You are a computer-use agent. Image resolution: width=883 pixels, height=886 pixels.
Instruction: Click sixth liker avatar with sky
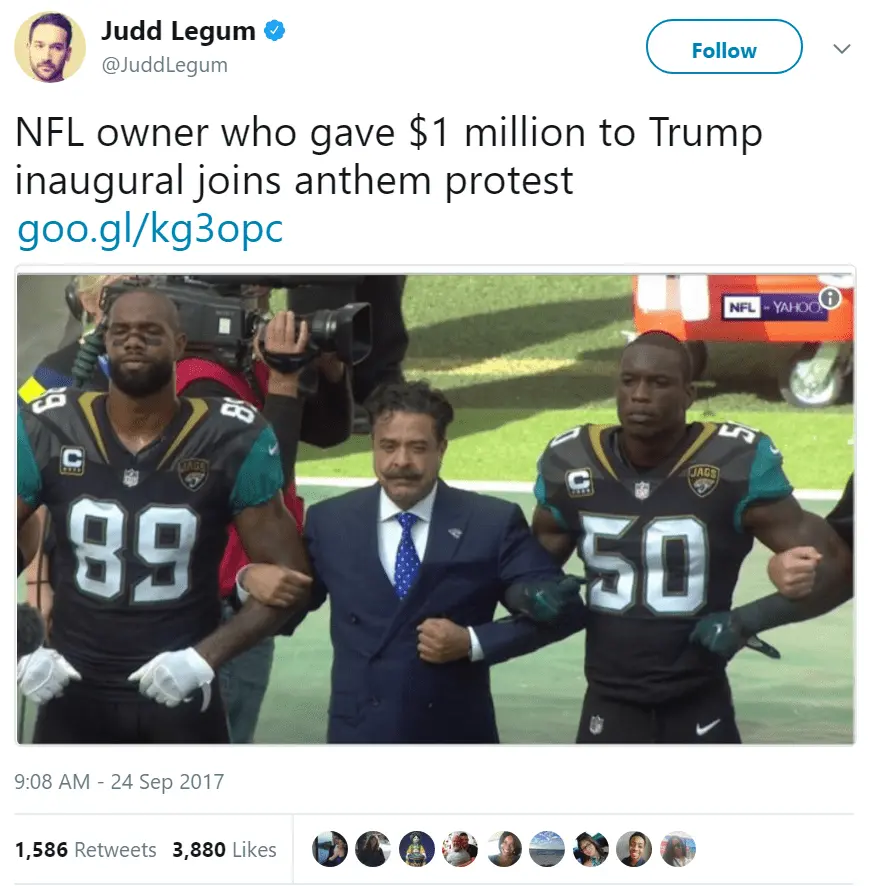click(x=547, y=849)
